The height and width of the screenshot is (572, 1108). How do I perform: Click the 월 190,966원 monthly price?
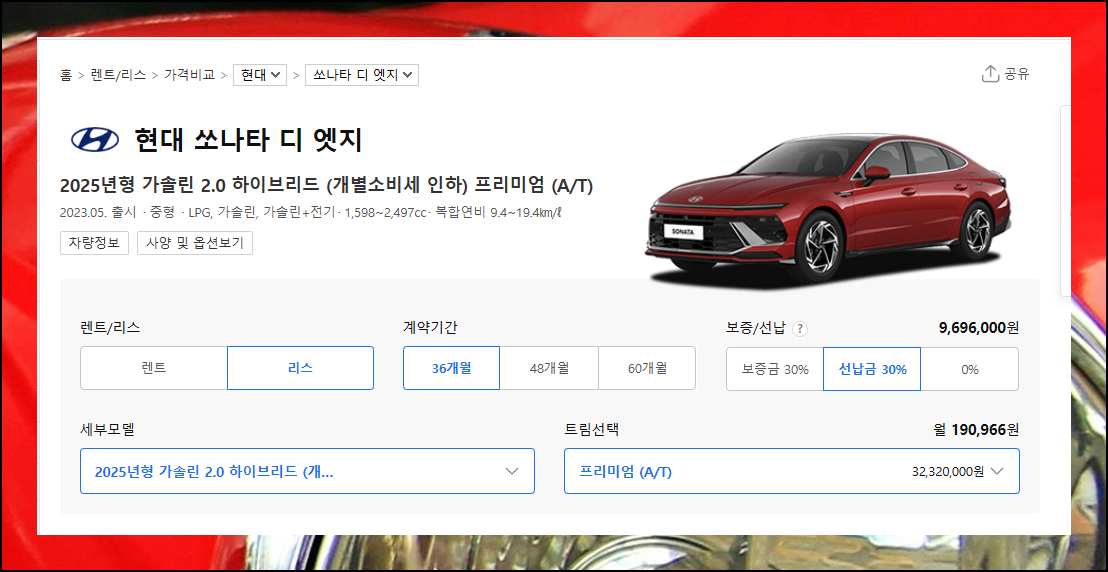click(x=976, y=430)
